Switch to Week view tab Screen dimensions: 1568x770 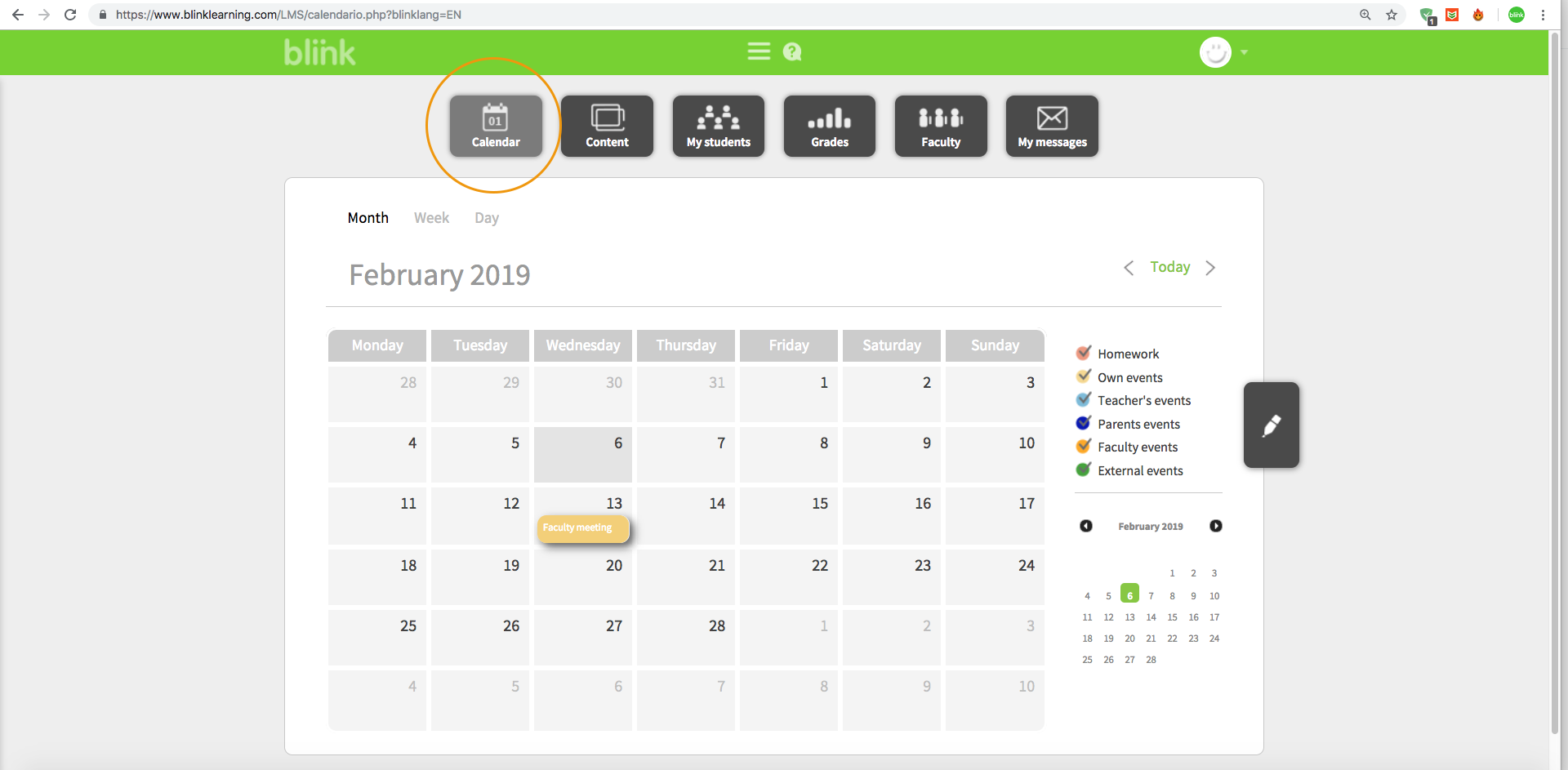[x=431, y=218]
